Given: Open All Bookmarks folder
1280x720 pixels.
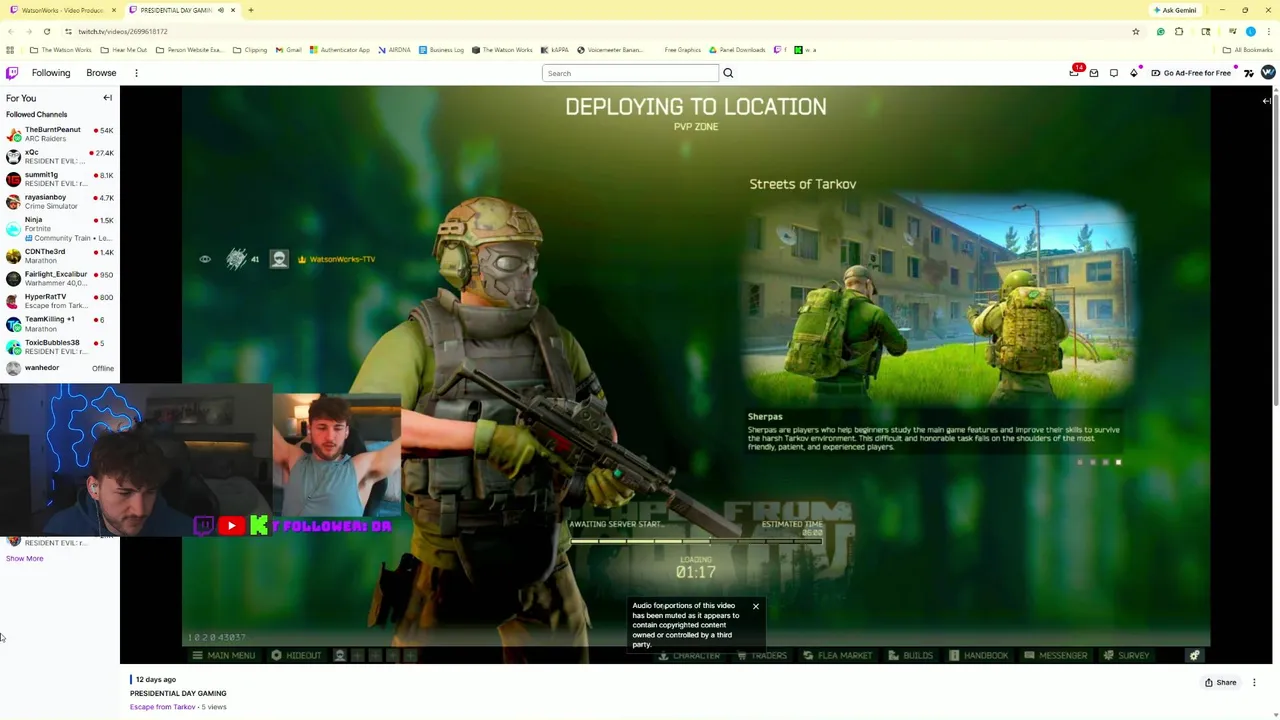Looking at the screenshot, I should point(1248,50).
